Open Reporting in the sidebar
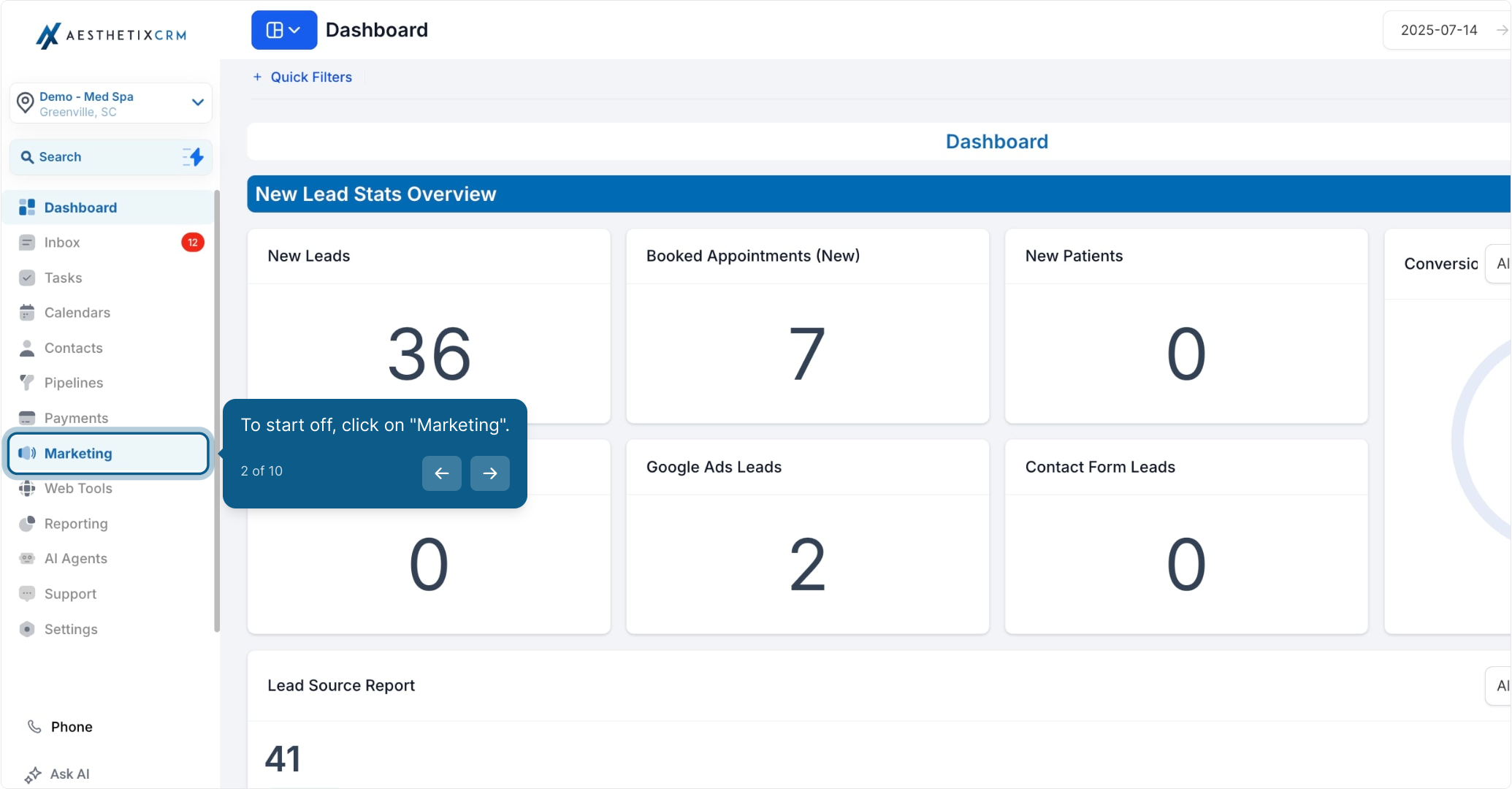 click(108, 524)
